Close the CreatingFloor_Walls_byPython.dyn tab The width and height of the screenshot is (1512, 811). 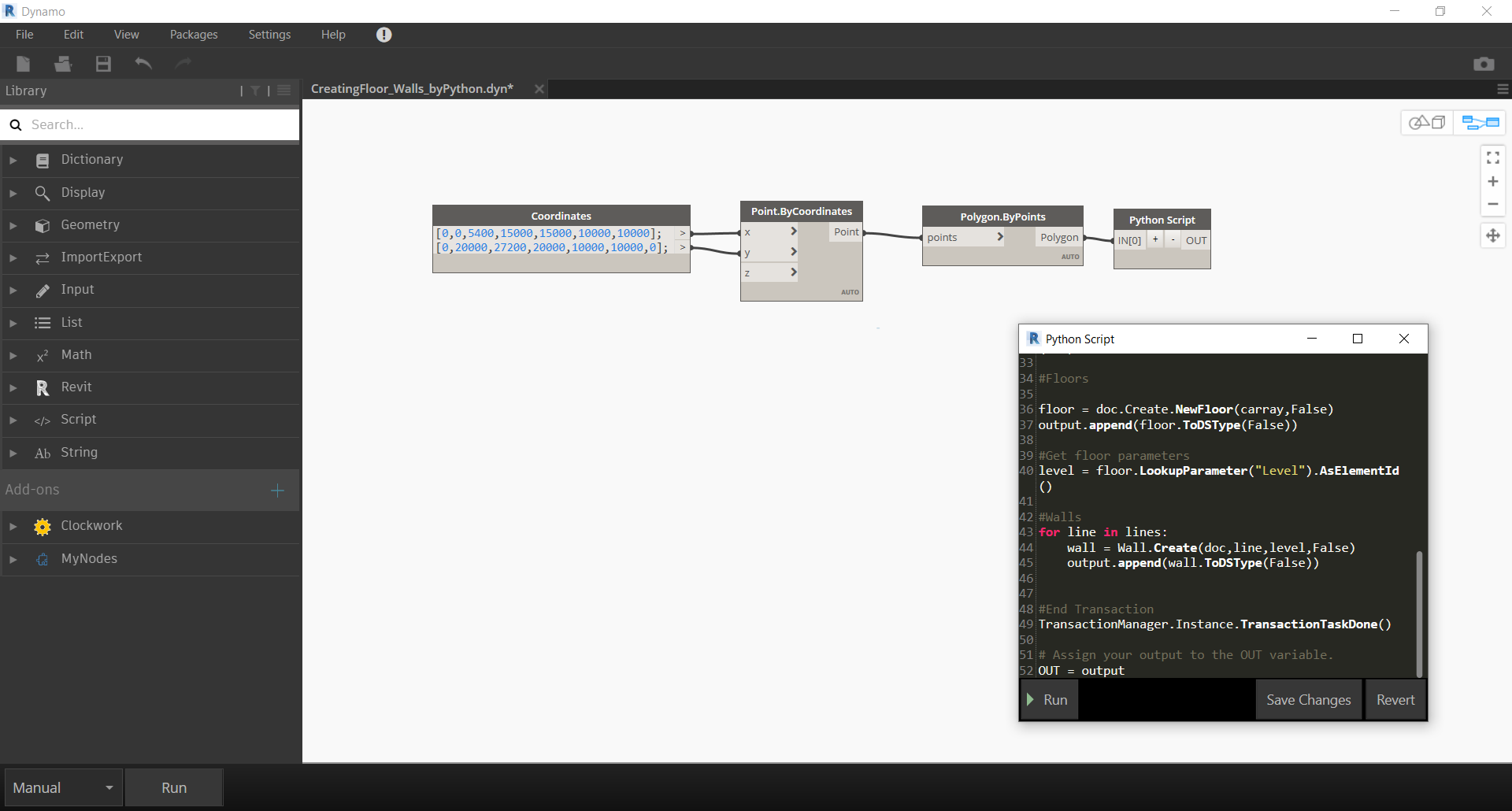pos(539,89)
